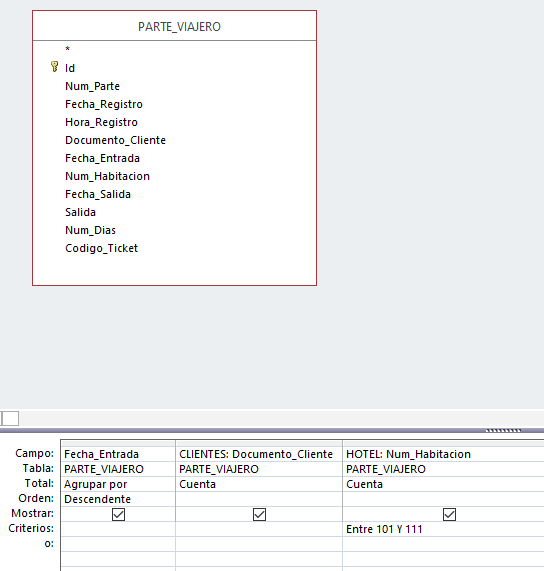The height and width of the screenshot is (571, 544).
Task: Open the Total cell showing Agrupar por
Action: point(118,484)
